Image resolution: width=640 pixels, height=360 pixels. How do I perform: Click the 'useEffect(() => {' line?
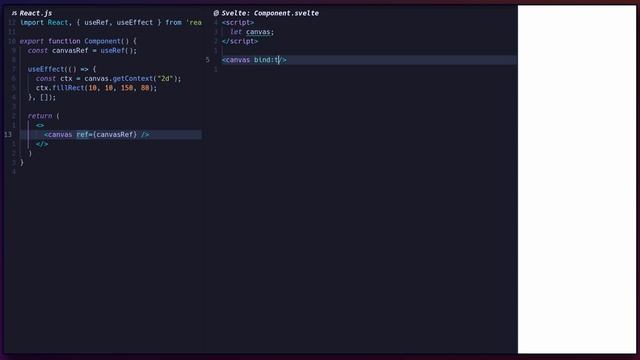[x=62, y=69]
